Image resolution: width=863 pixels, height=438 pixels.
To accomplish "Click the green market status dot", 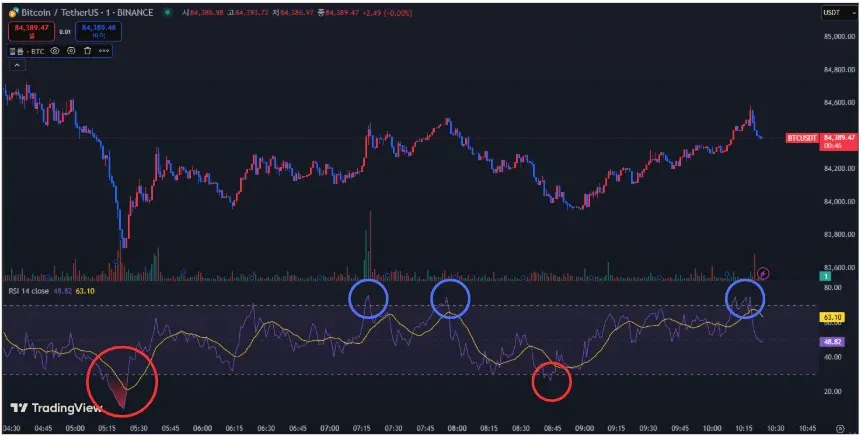I will pos(167,12).
